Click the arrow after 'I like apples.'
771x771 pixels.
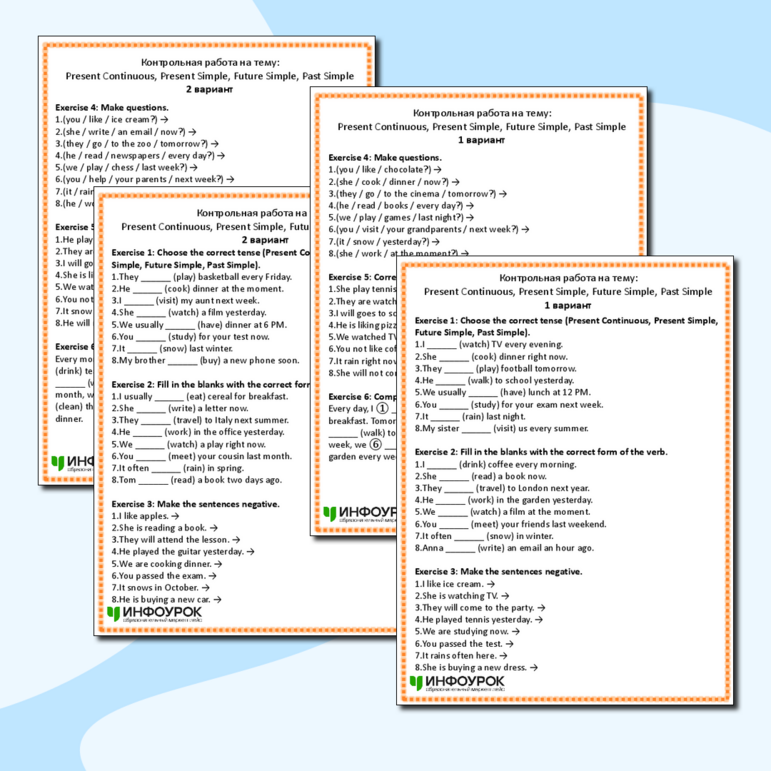tap(175, 516)
